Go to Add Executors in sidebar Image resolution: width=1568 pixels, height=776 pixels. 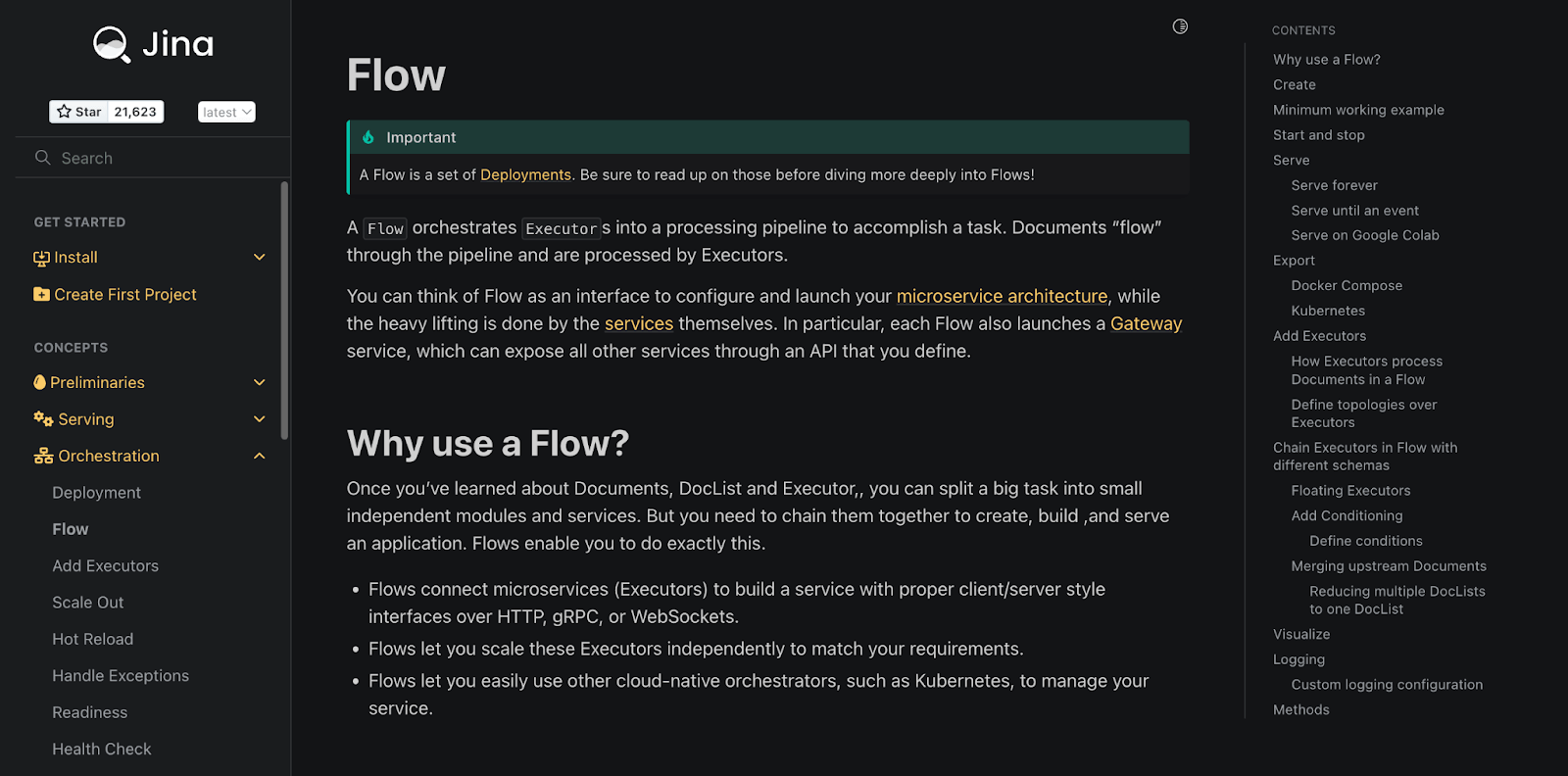pos(105,566)
